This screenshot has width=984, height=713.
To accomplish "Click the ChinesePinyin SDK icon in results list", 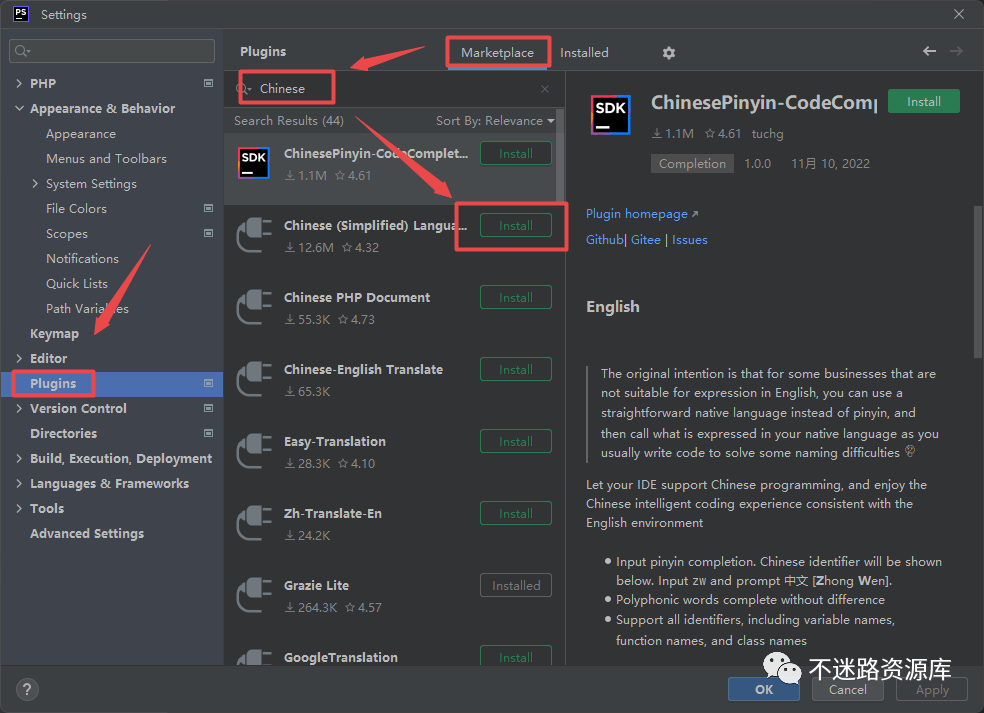I will 254,163.
